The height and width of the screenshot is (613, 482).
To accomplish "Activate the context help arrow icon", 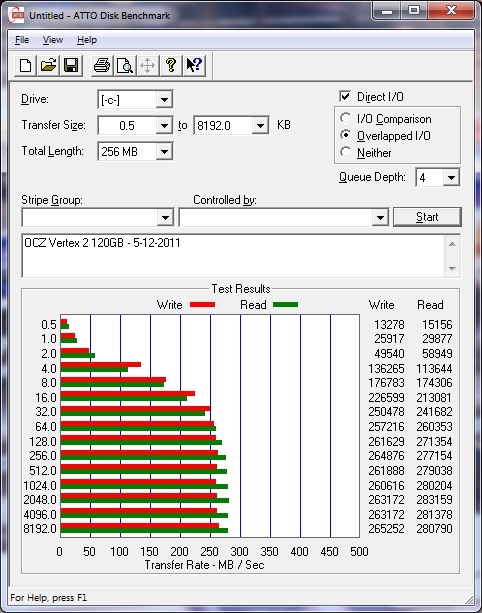I will click(x=194, y=65).
